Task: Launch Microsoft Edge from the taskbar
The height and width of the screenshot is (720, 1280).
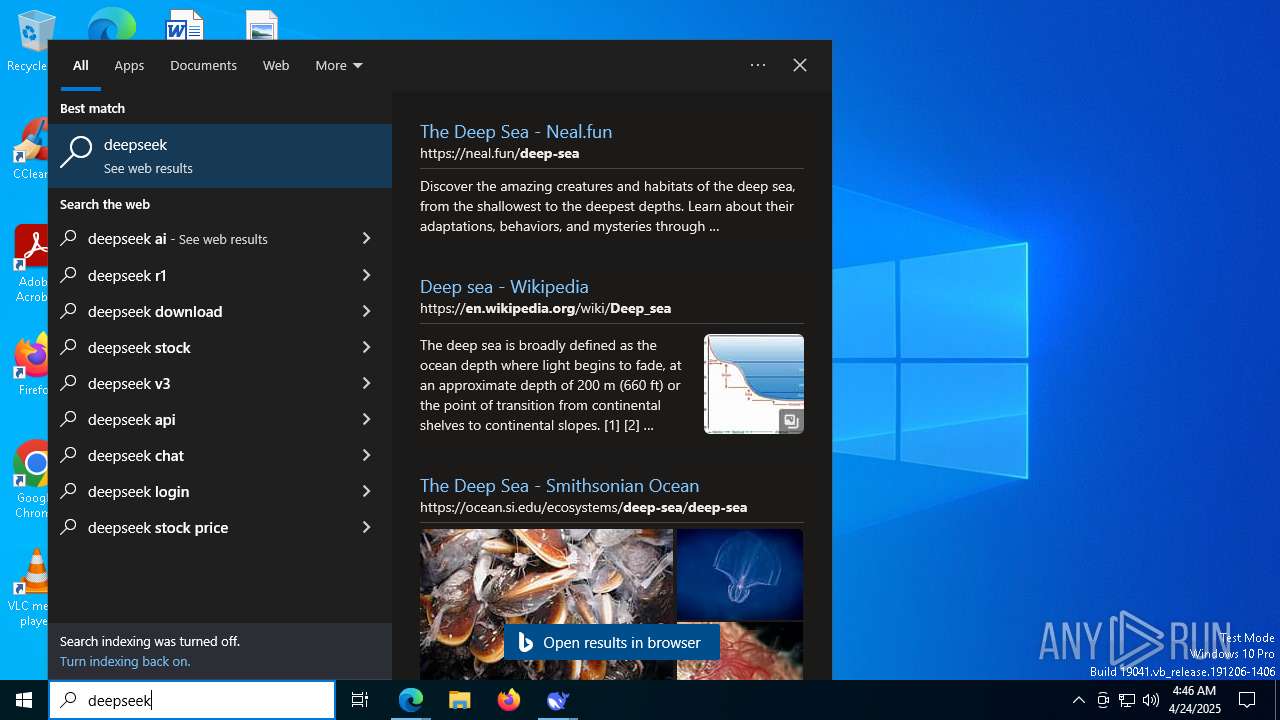Action: [x=411, y=700]
